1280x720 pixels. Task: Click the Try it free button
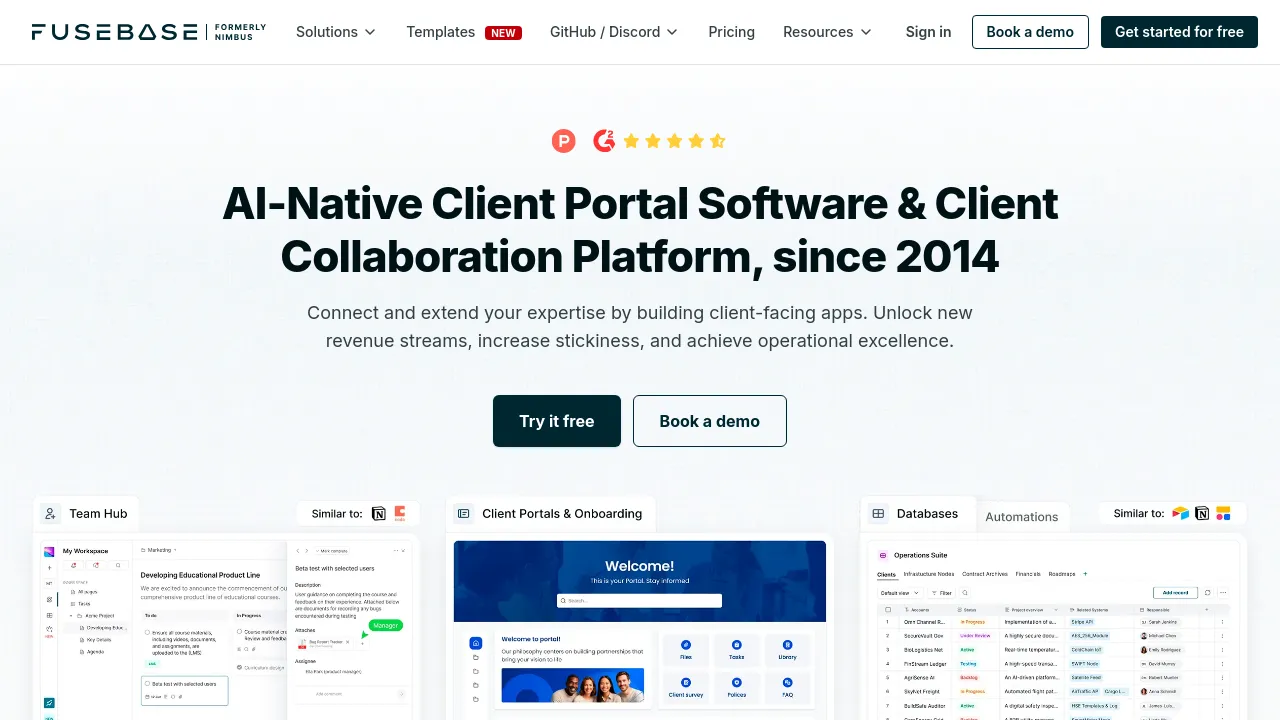pyautogui.click(x=557, y=421)
